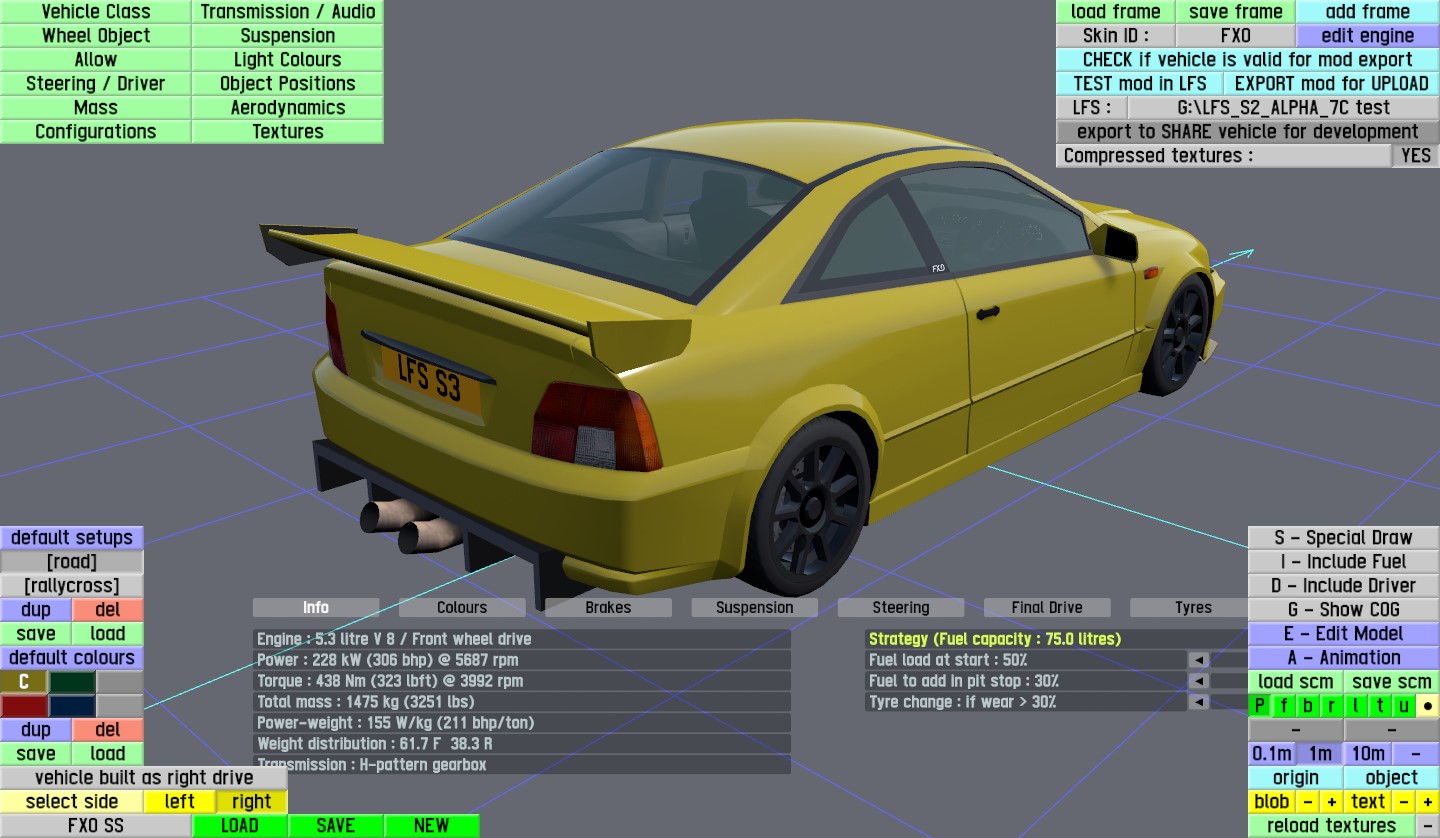Select the f view button

1284,706
